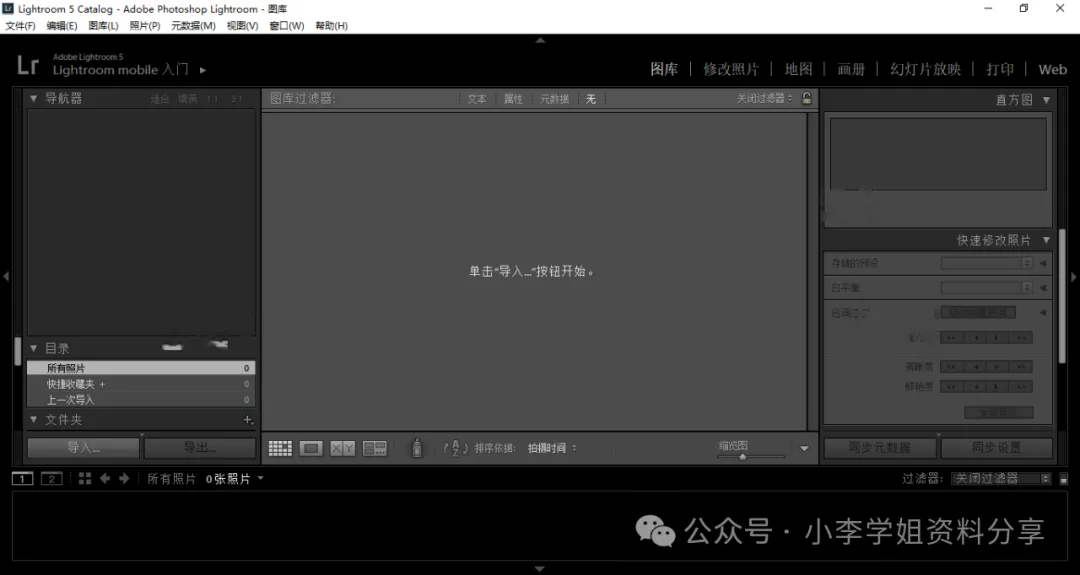1080x575 pixels.
Task: Click the 白平衡 row side triangle
Action: point(1043,287)
